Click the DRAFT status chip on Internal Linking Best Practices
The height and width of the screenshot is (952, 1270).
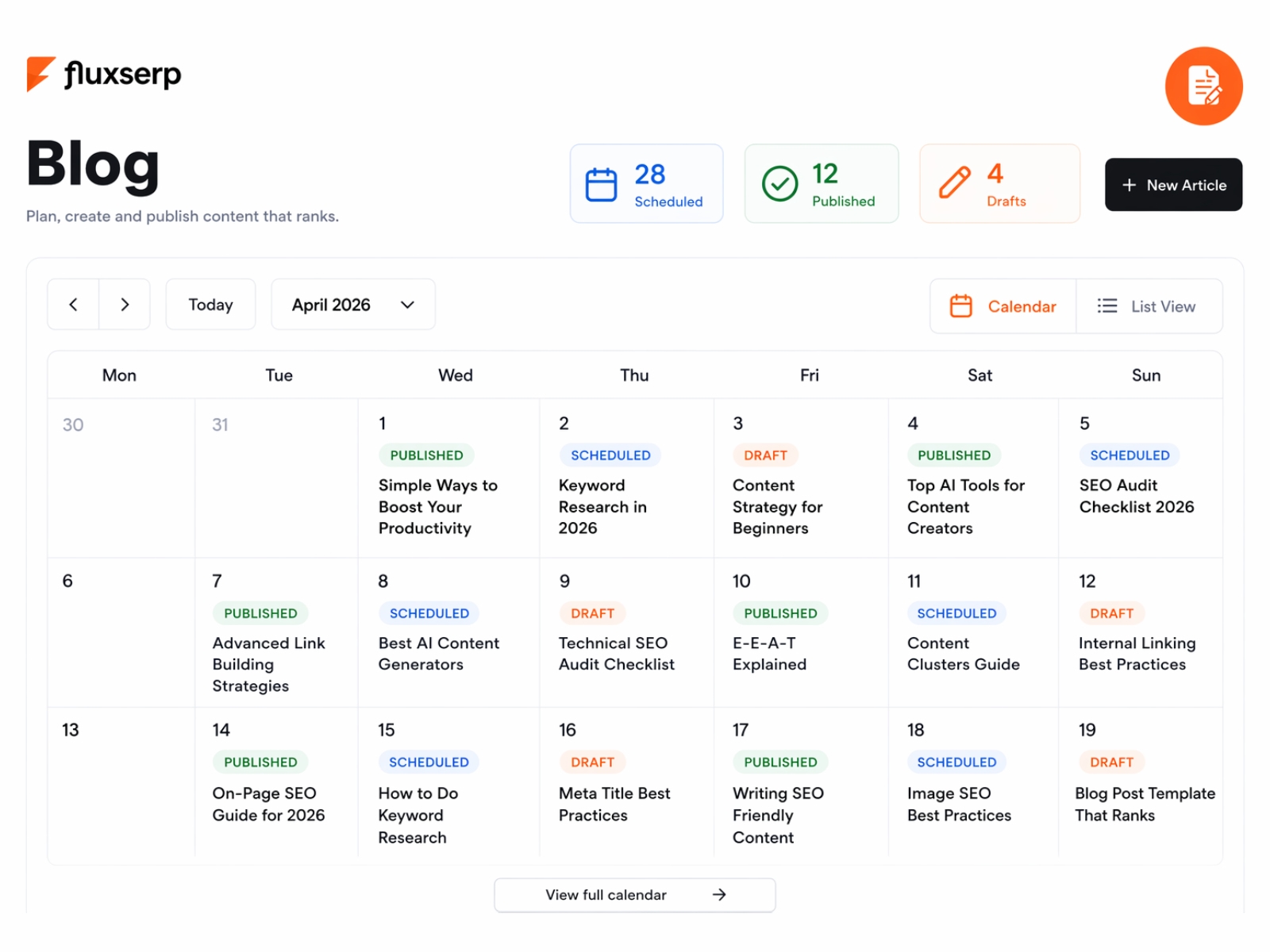click(1111, 612)
